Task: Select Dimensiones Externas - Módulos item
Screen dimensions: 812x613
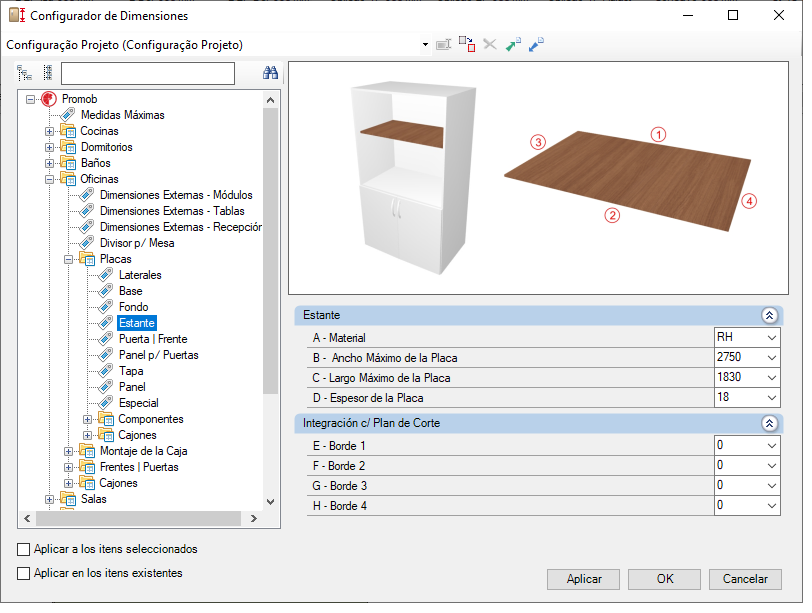Action: 176,195
